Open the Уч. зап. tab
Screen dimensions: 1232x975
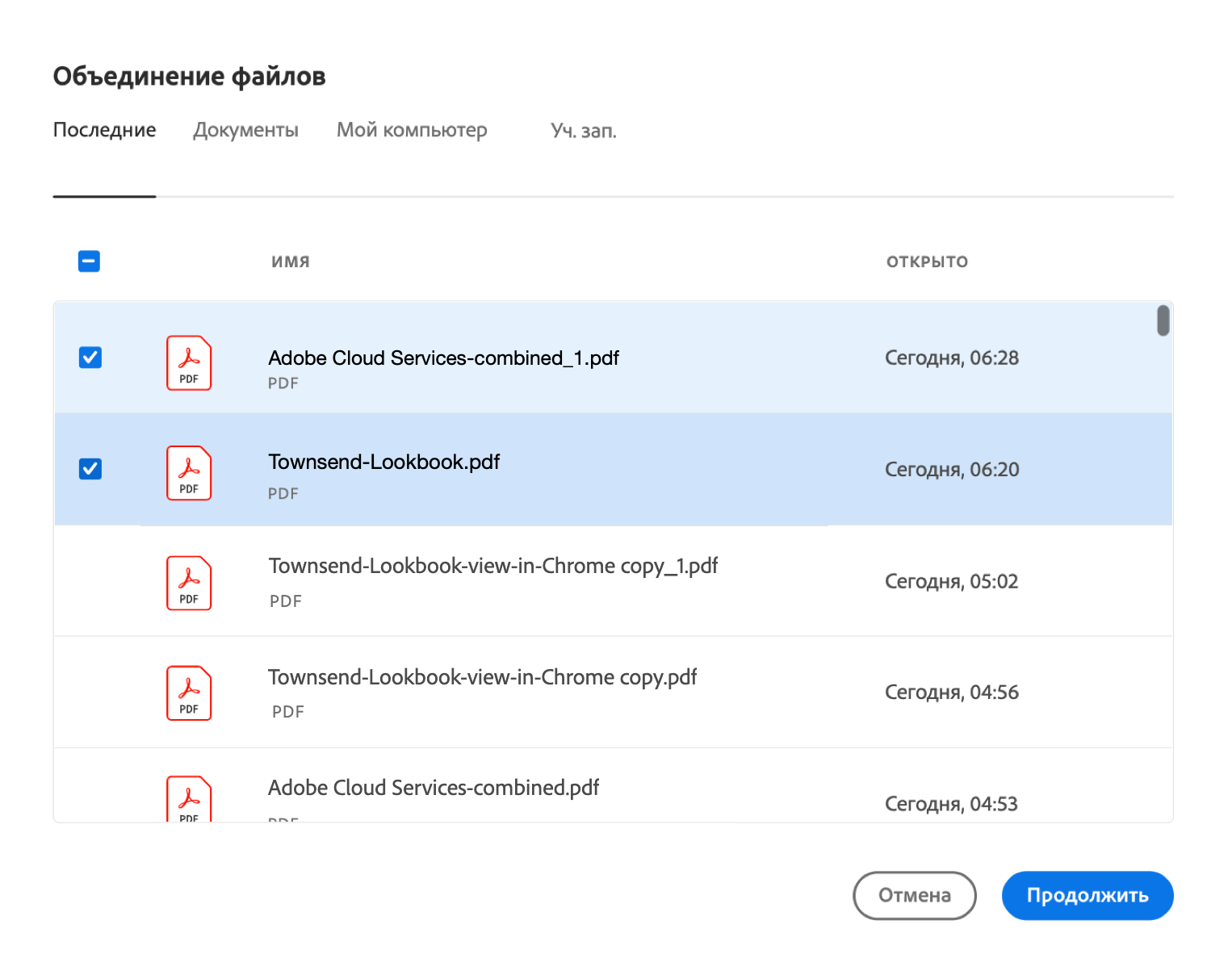click(x=583, y=131)
